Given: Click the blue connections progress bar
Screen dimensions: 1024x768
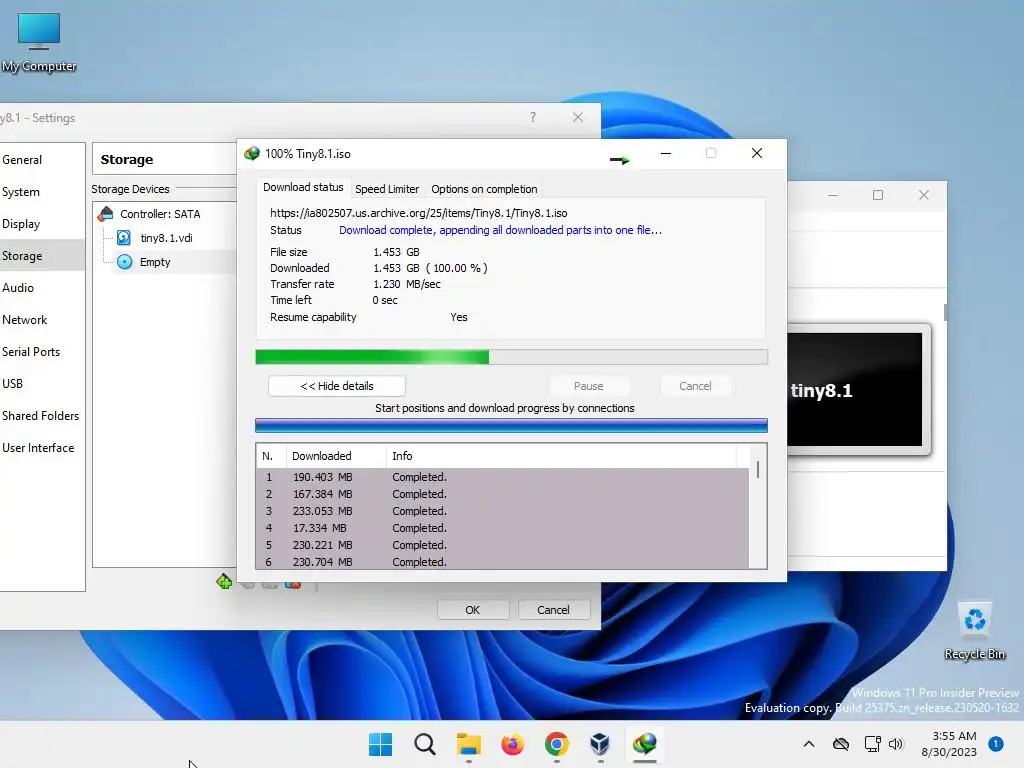Looking at the screenshot, I should pos(511,426).
